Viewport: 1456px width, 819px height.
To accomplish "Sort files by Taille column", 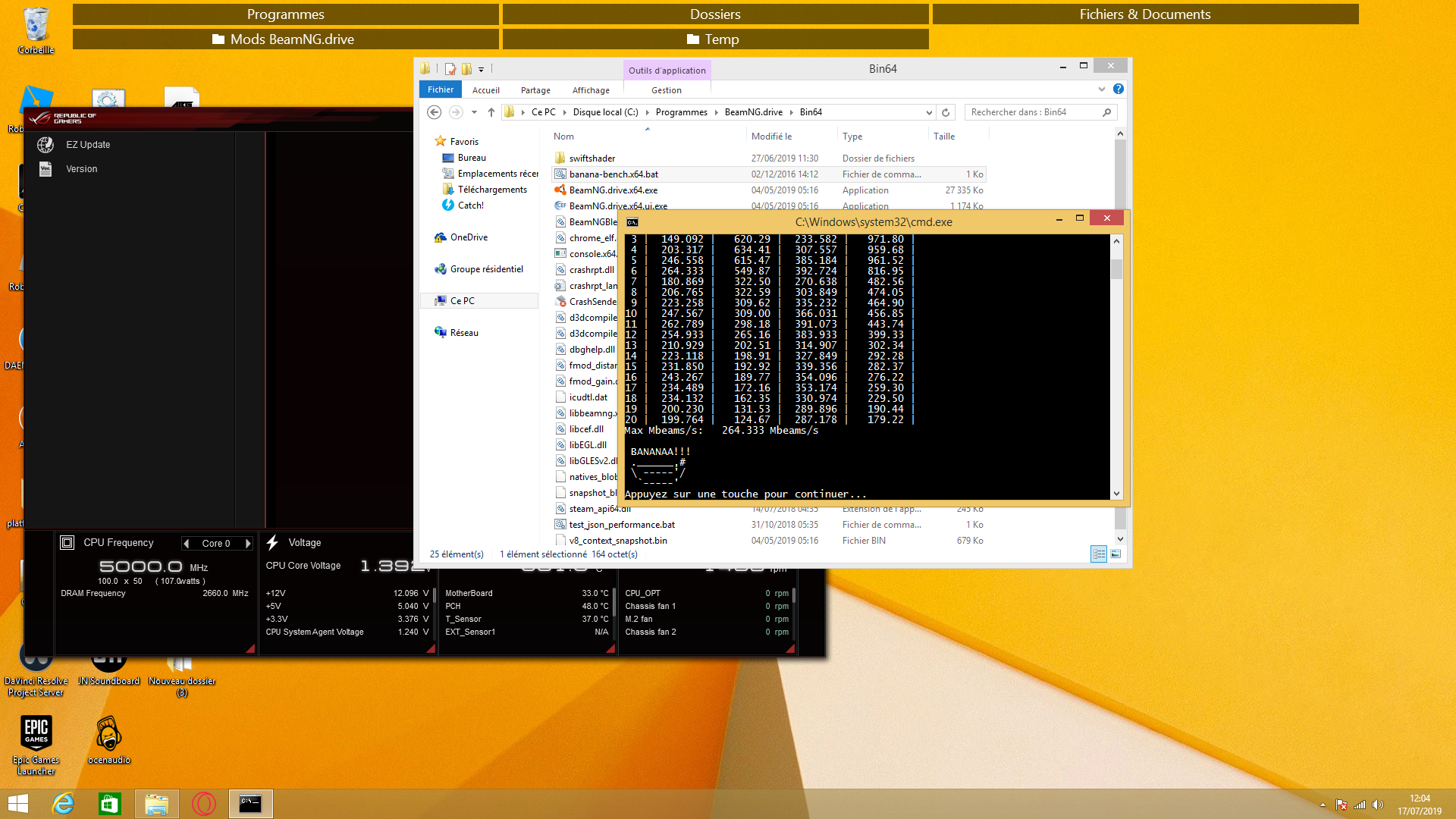I will pyautogui.click(x=944, y=136).
